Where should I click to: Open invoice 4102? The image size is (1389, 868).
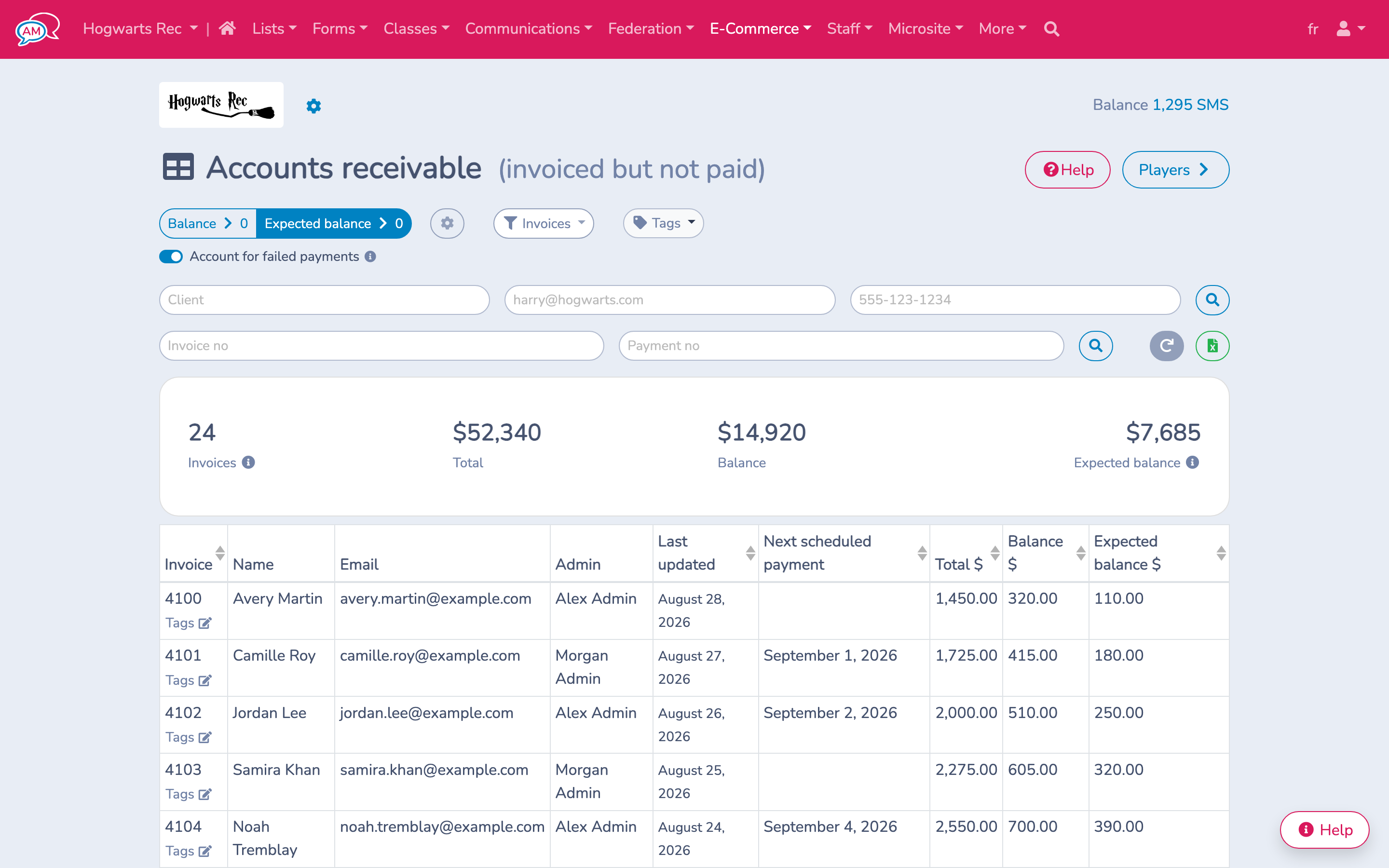click(183, 712)
